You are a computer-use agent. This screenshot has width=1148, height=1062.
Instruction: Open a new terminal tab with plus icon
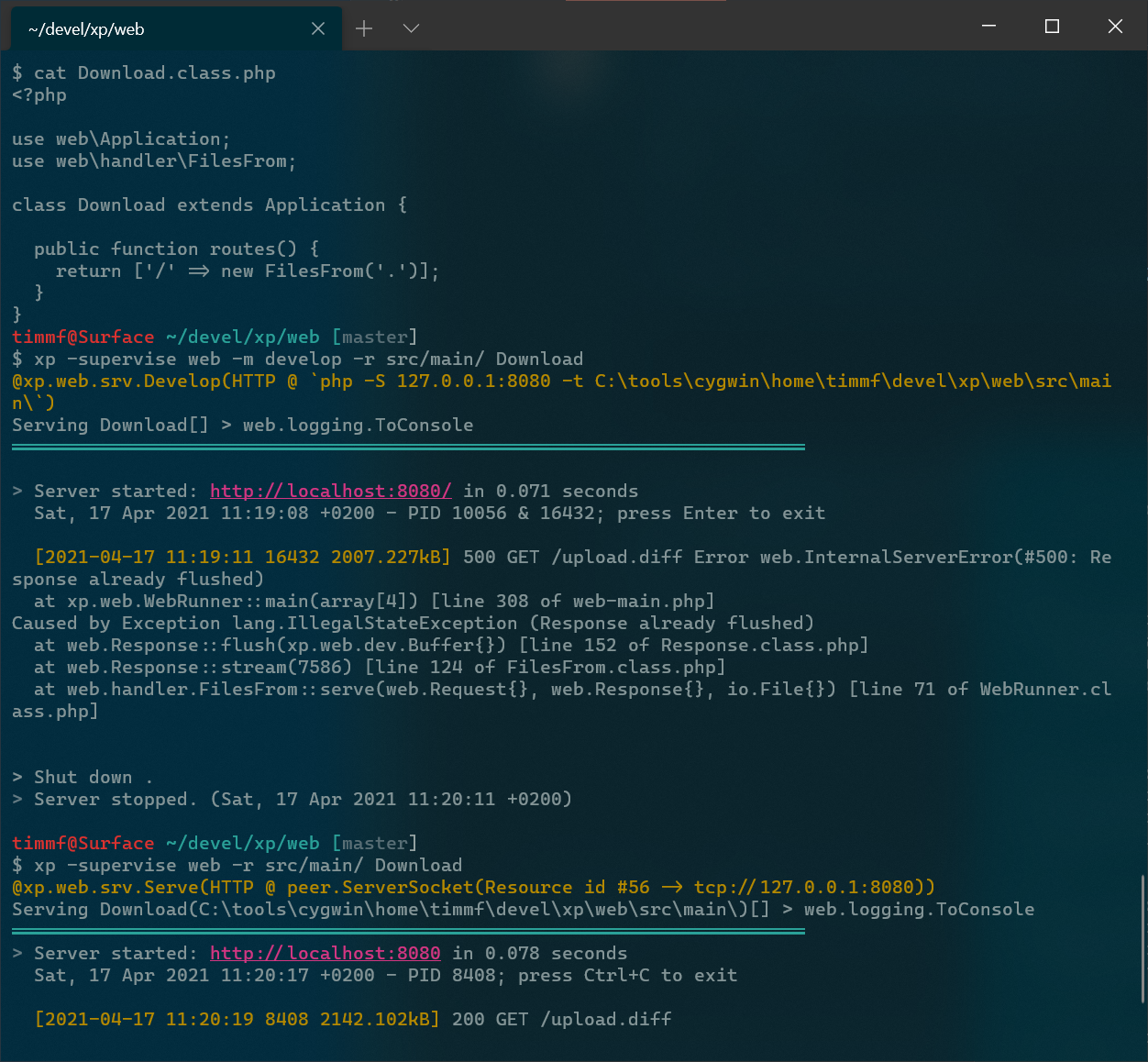coord(364,28)
